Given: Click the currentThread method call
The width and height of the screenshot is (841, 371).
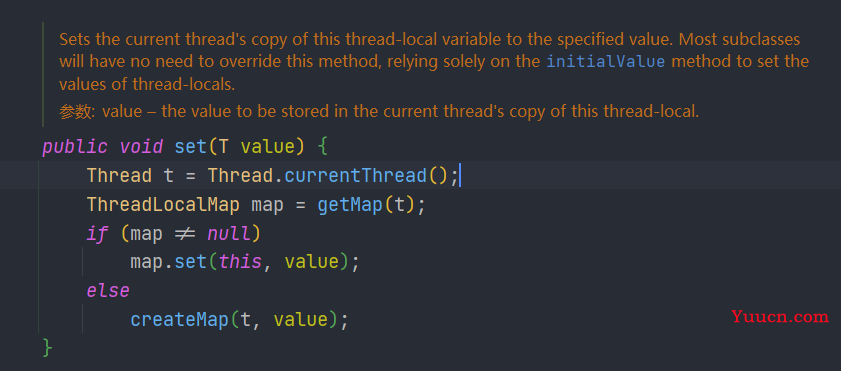Looking at the screenshot, I should click(x=356, y=175).
